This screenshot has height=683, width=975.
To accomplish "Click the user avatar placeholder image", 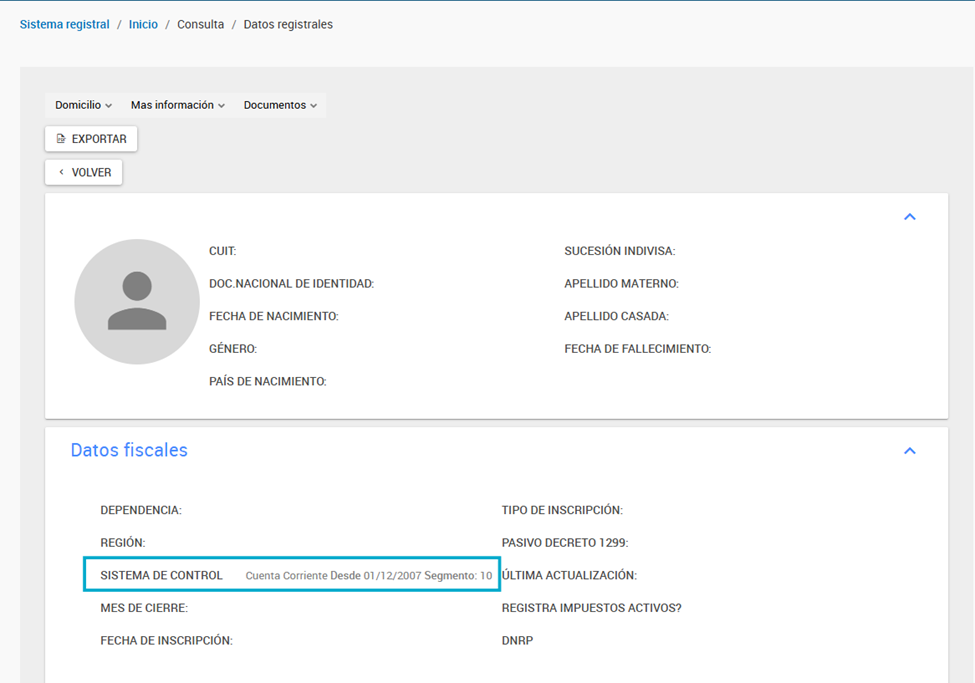I will 137,301.
